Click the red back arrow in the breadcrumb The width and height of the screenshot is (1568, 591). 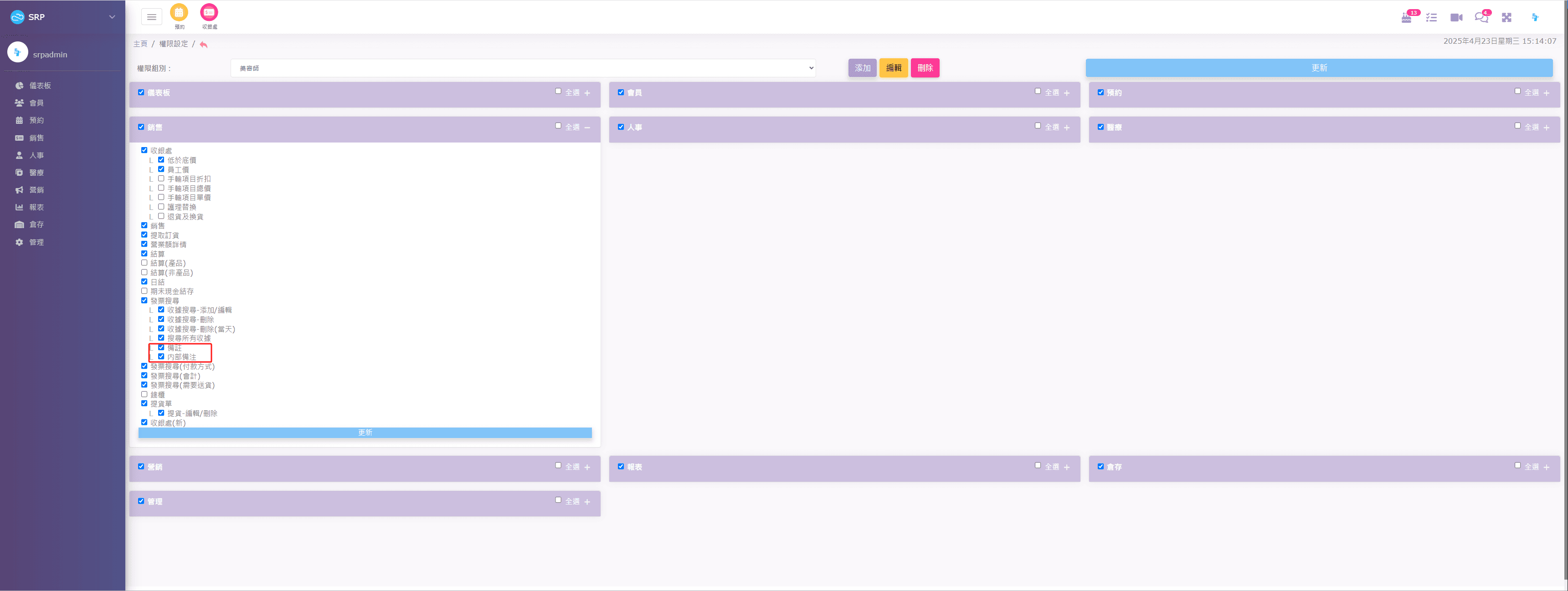[x=203, y=44]
